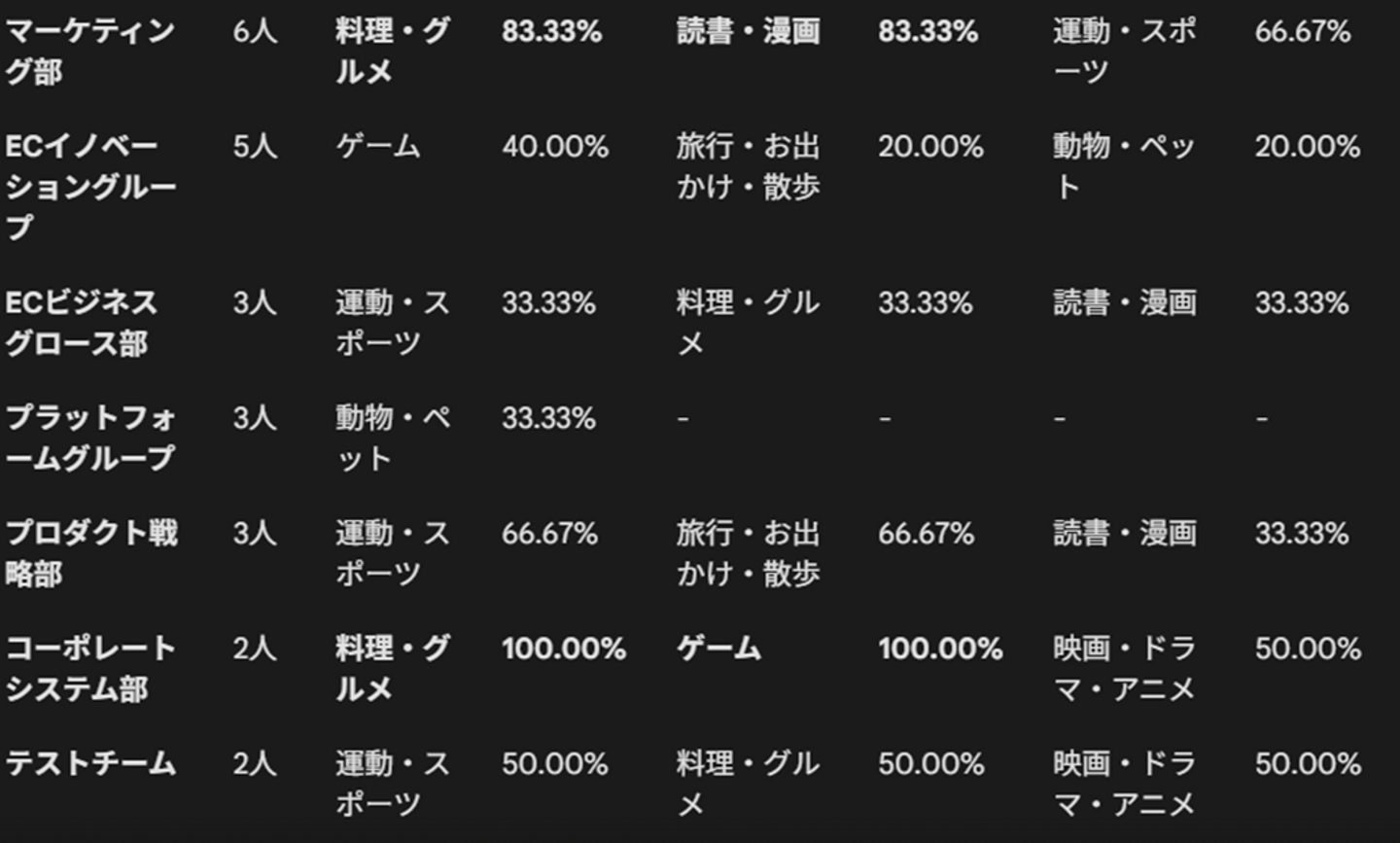Image resolution: width=1400 pixels, height=843 pixels.
Task: Click the 6人 headcount cell
Action: (x=255, y=31)
